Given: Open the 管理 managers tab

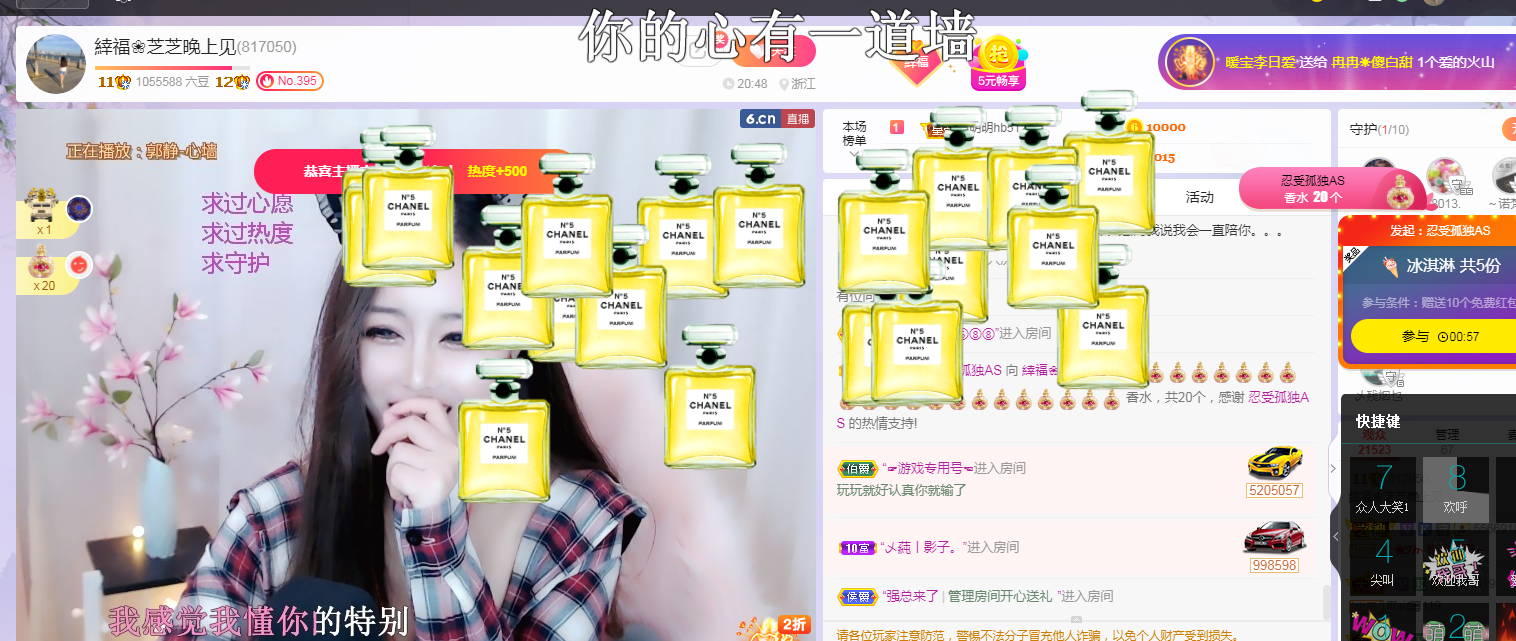Looking at the screenshot, I should point(1447,434).
